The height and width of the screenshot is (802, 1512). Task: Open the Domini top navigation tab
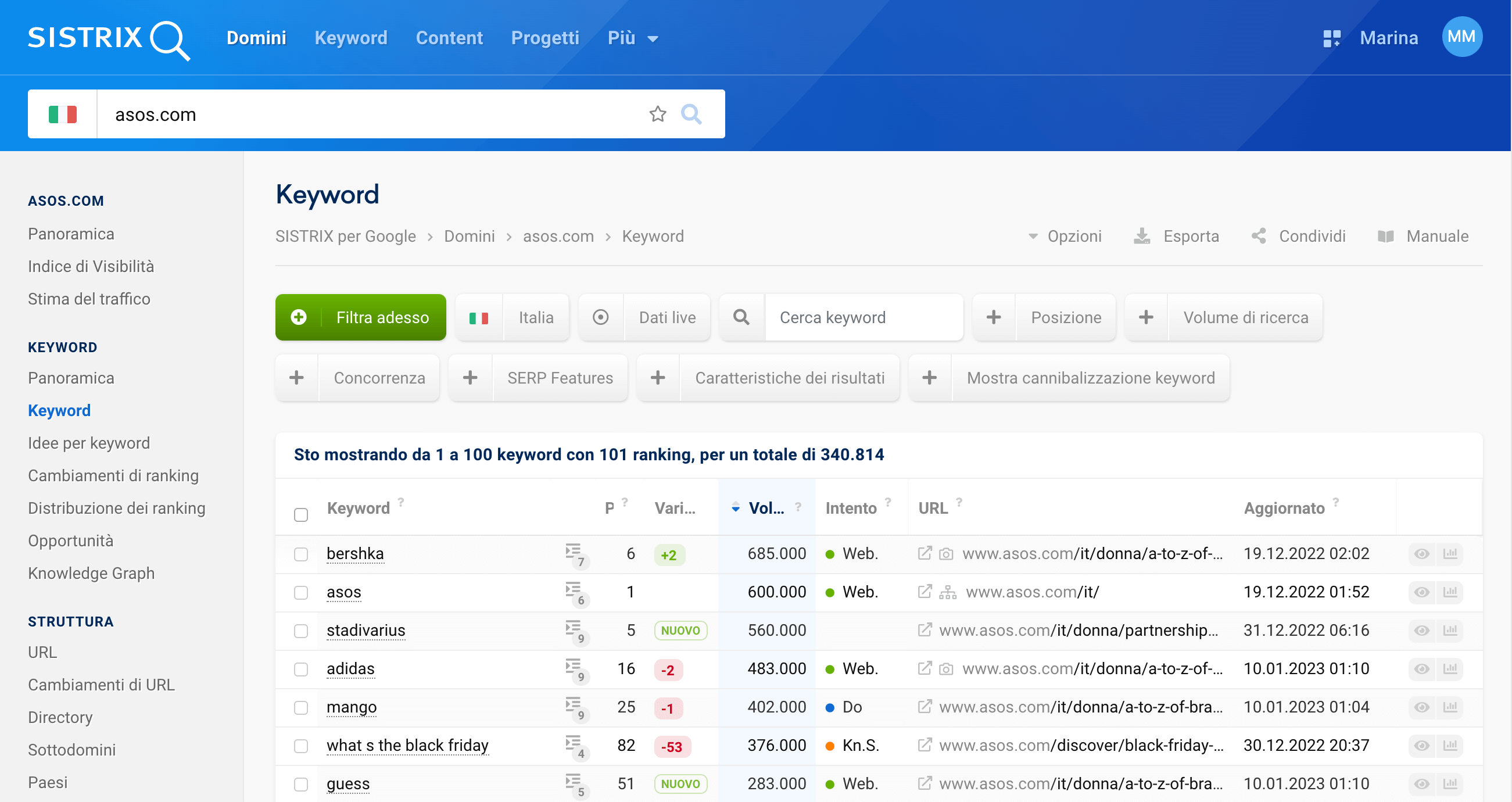click(256, 38)
